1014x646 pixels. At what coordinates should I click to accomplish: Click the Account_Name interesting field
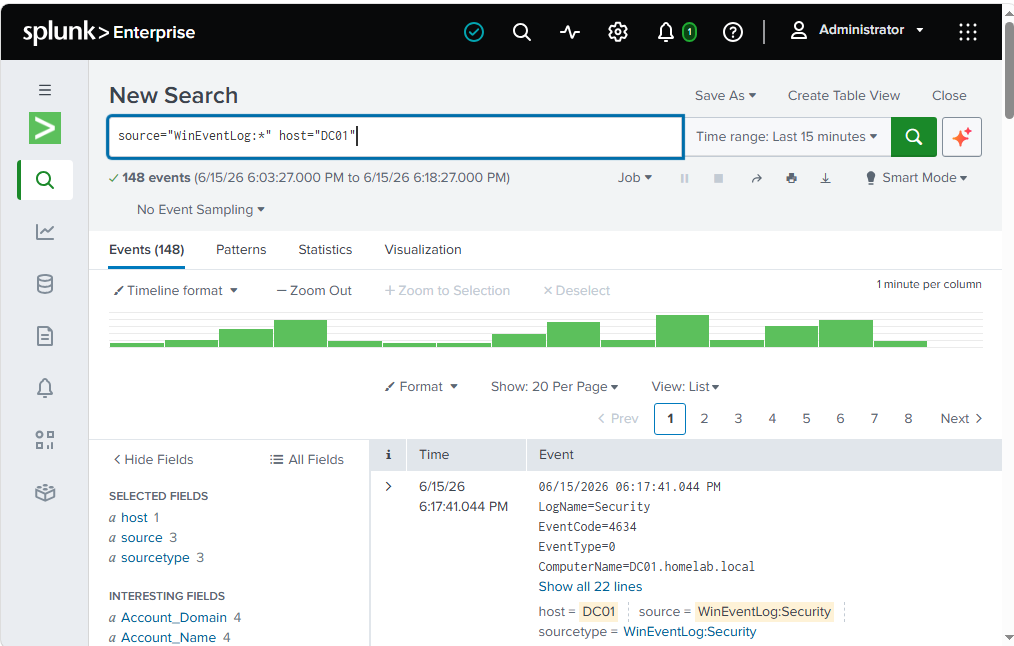pos(168,638)
